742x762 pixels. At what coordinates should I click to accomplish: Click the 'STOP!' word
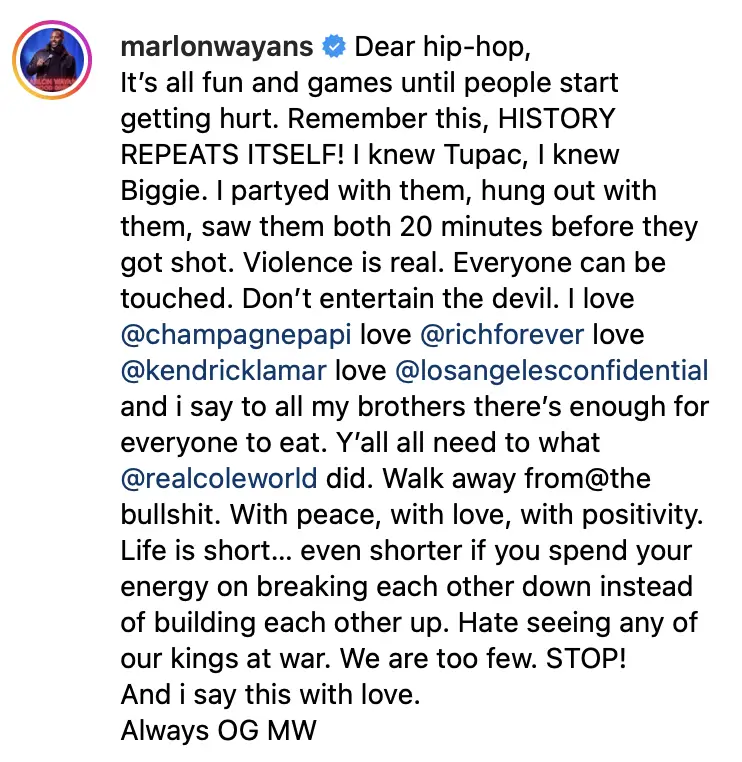point(586,659)
